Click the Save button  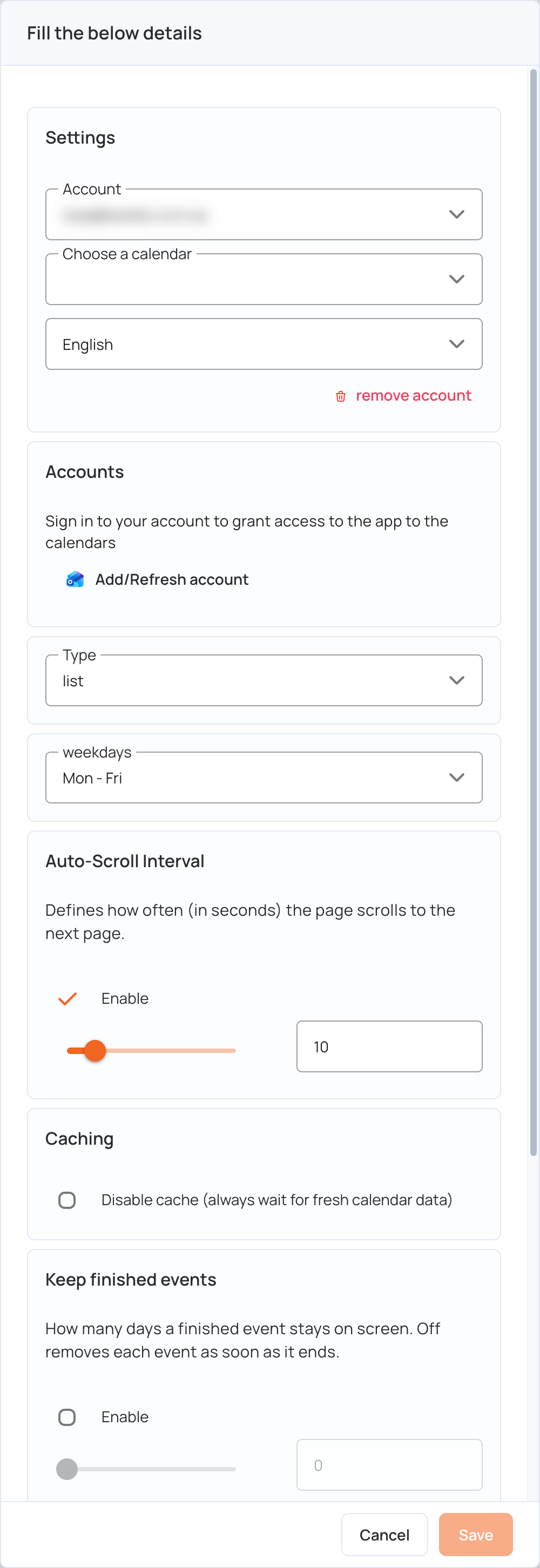[x=475, y=1535]
